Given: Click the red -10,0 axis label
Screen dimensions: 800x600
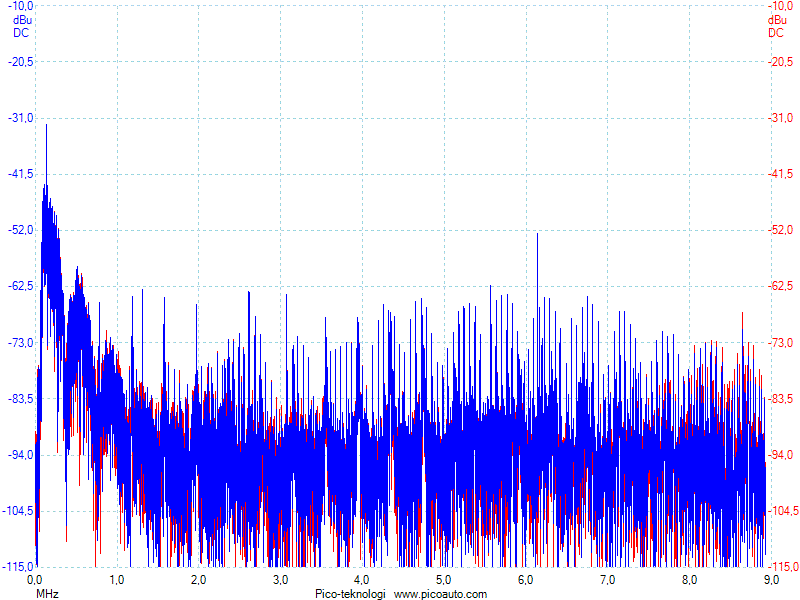Looking at the screenshot, I should [781, 6].
